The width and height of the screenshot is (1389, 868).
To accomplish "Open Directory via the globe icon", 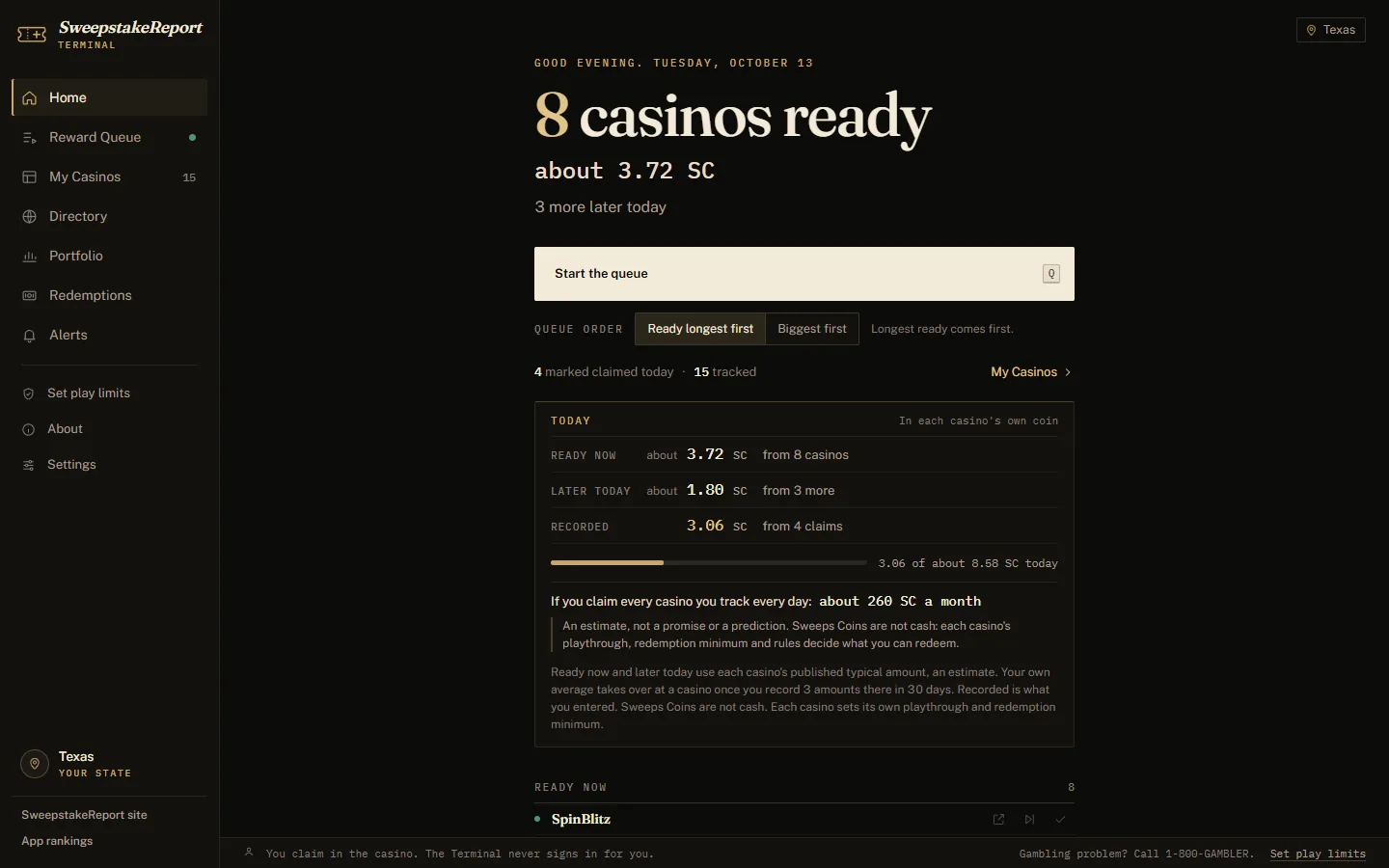I will 30,217.
